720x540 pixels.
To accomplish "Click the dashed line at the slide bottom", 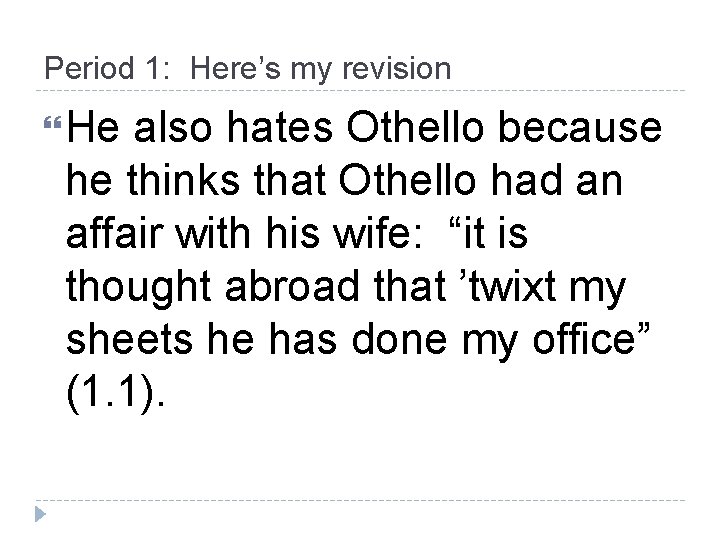I will coord(360,500).
